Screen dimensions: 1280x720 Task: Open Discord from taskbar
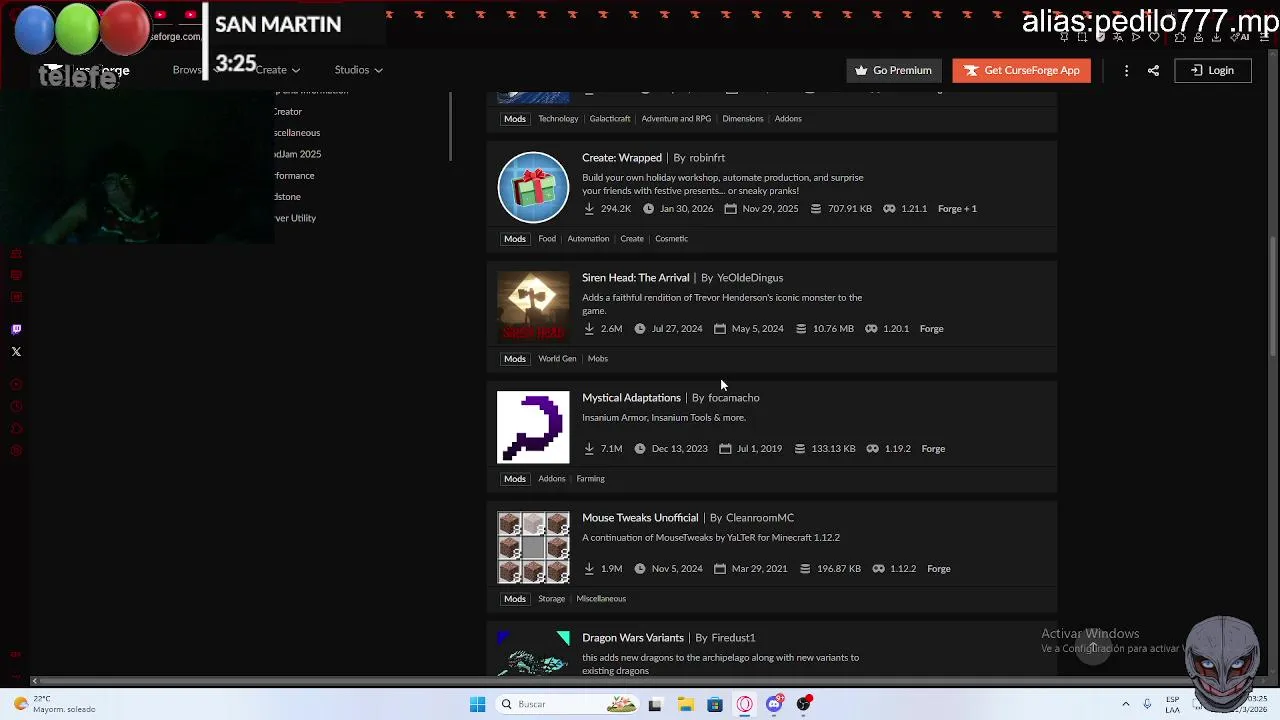click(x=775, y=704)
